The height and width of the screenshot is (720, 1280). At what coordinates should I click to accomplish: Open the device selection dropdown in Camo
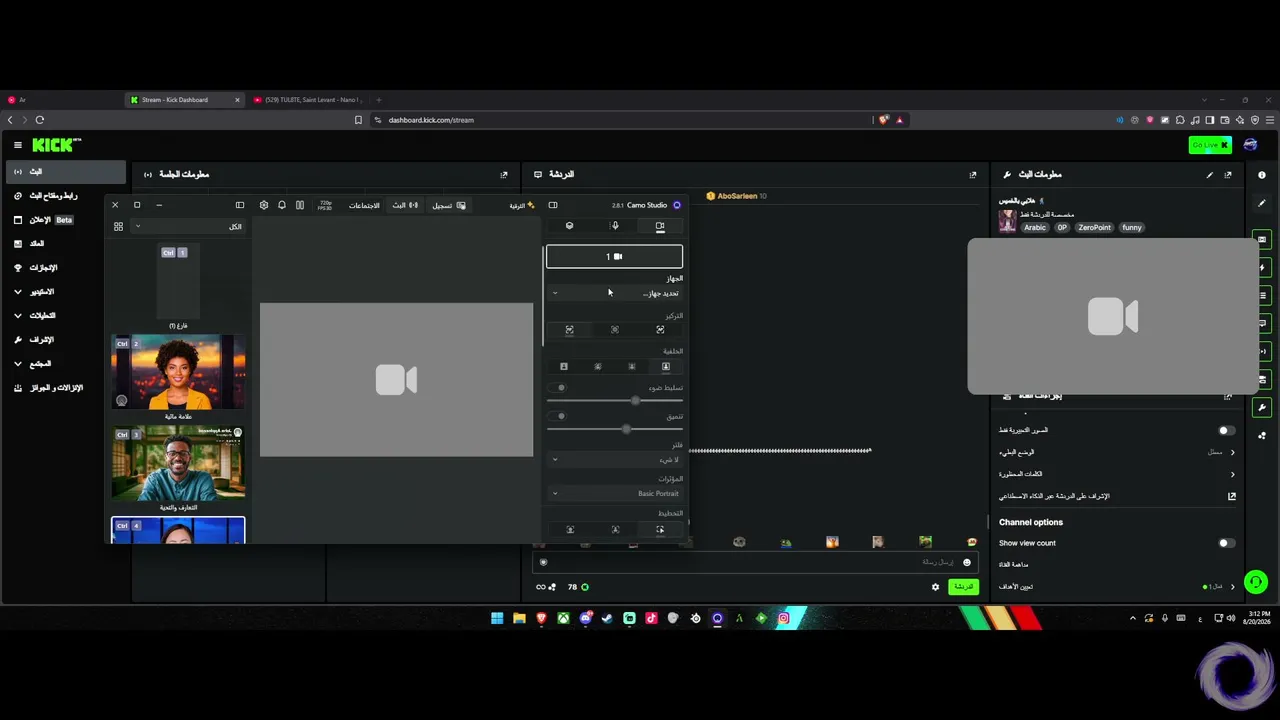tap(615, 293)
